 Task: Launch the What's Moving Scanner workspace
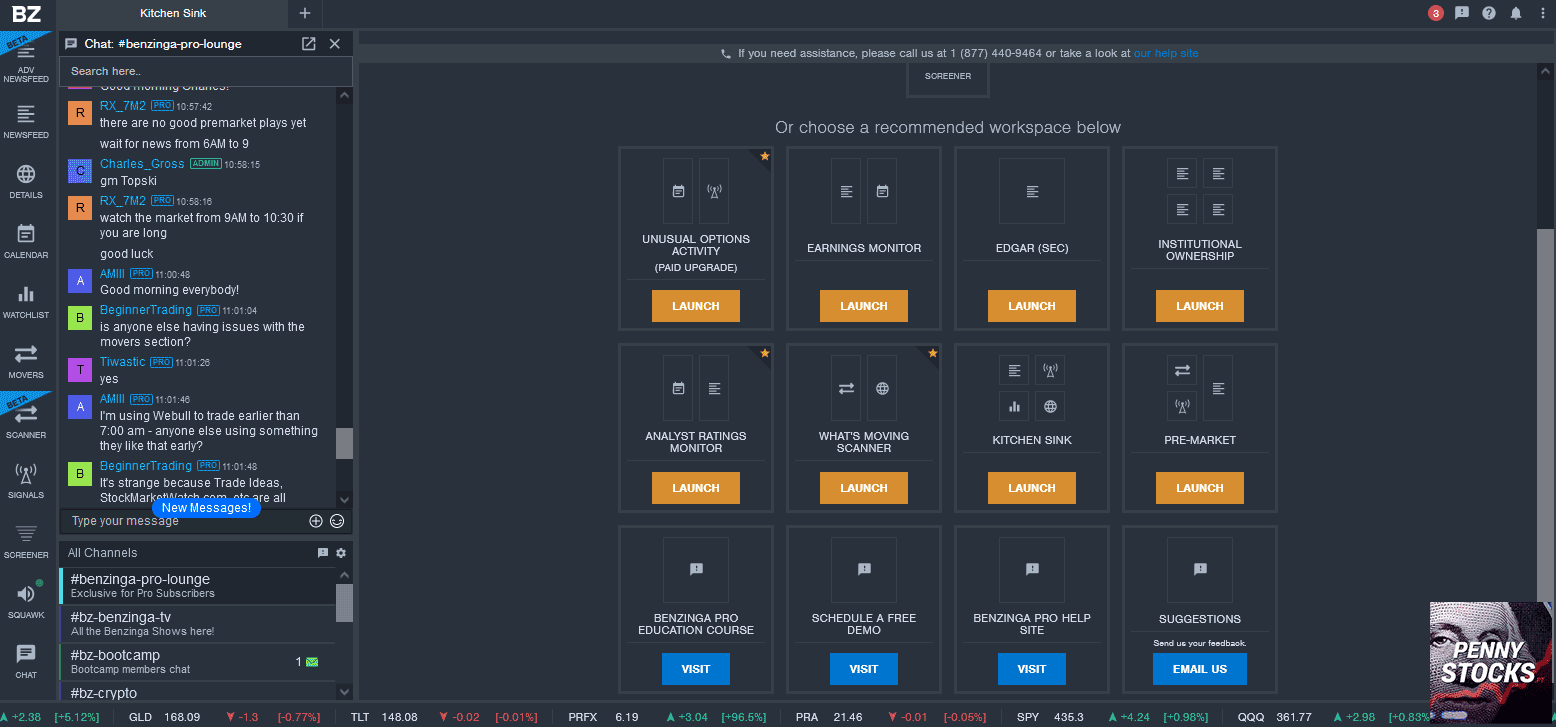coord(864,488)
